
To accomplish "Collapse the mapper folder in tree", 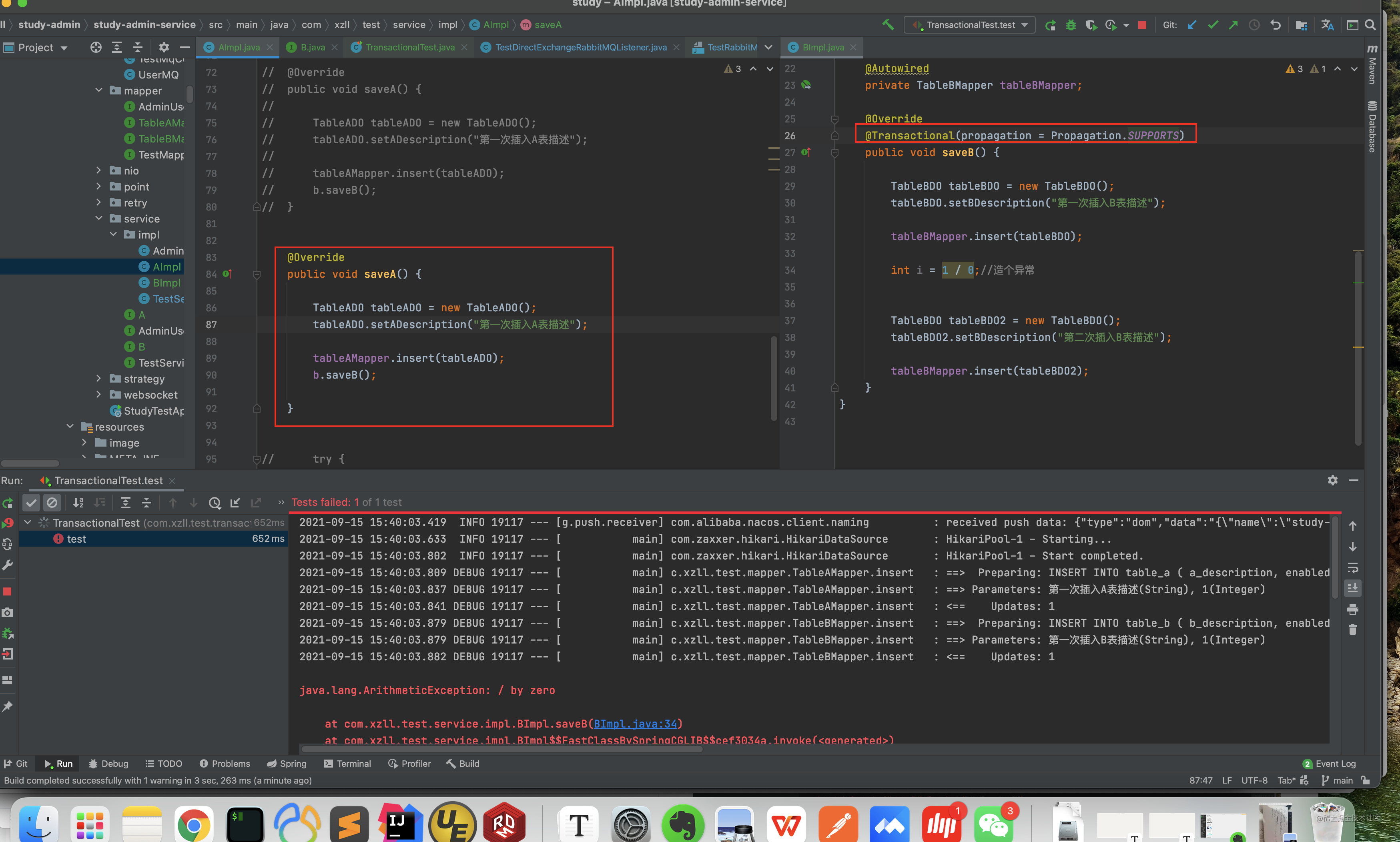I will pos(99,90).
